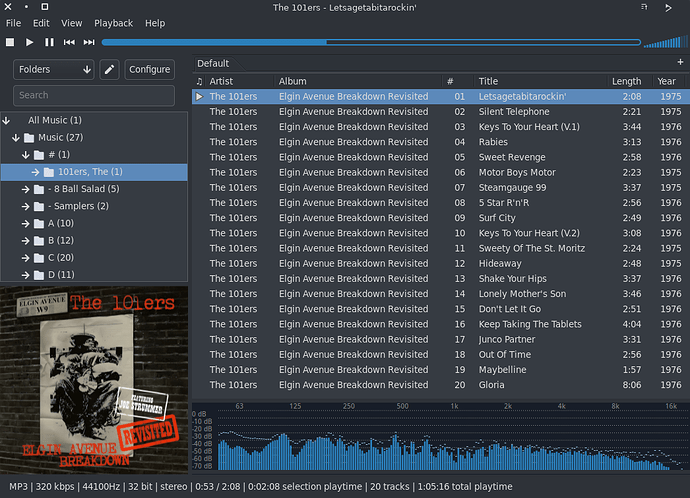
Task: Collapse the All Music tree node
Action: (6, 120)
